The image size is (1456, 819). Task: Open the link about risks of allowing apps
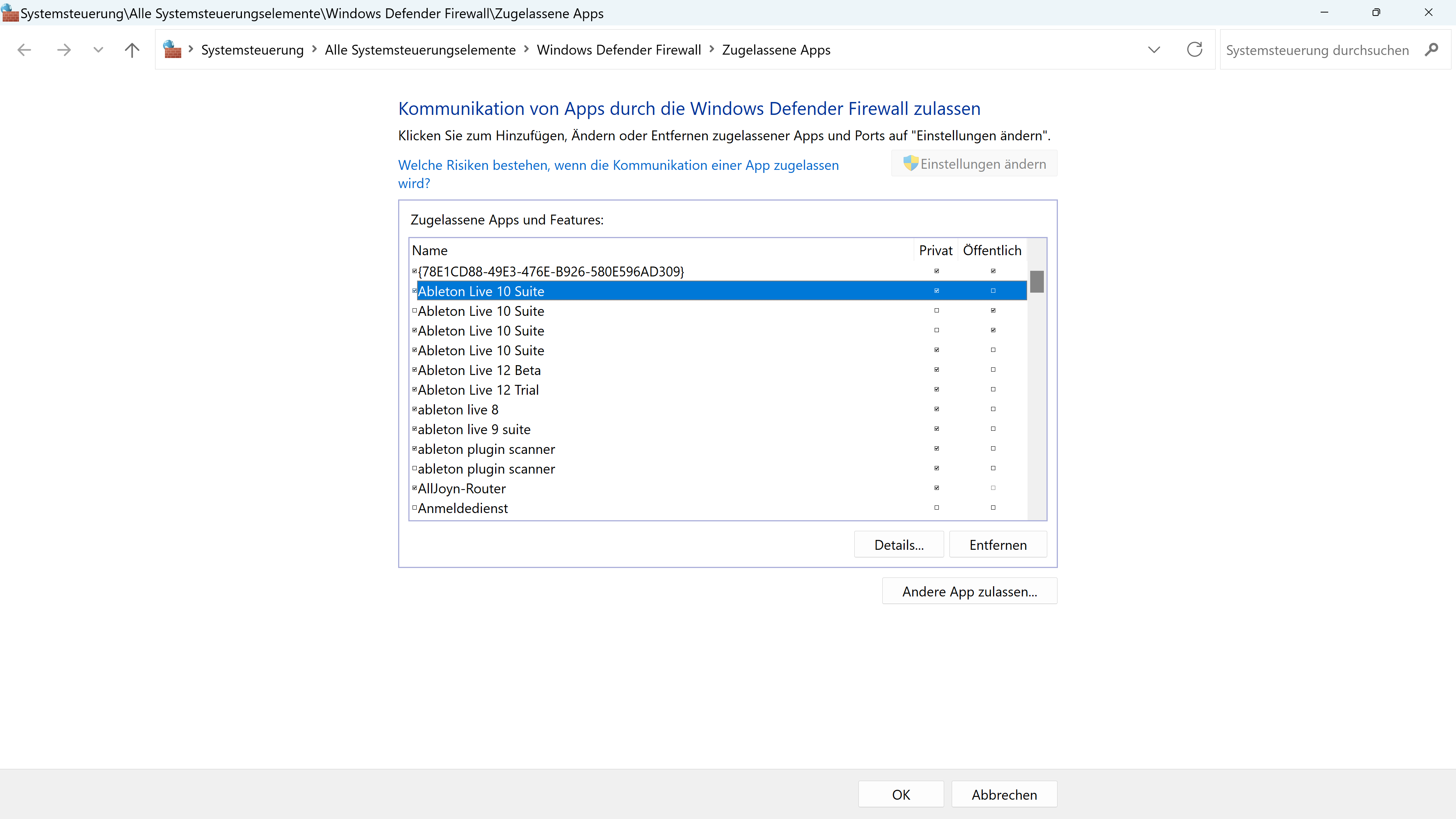point(618,174)
